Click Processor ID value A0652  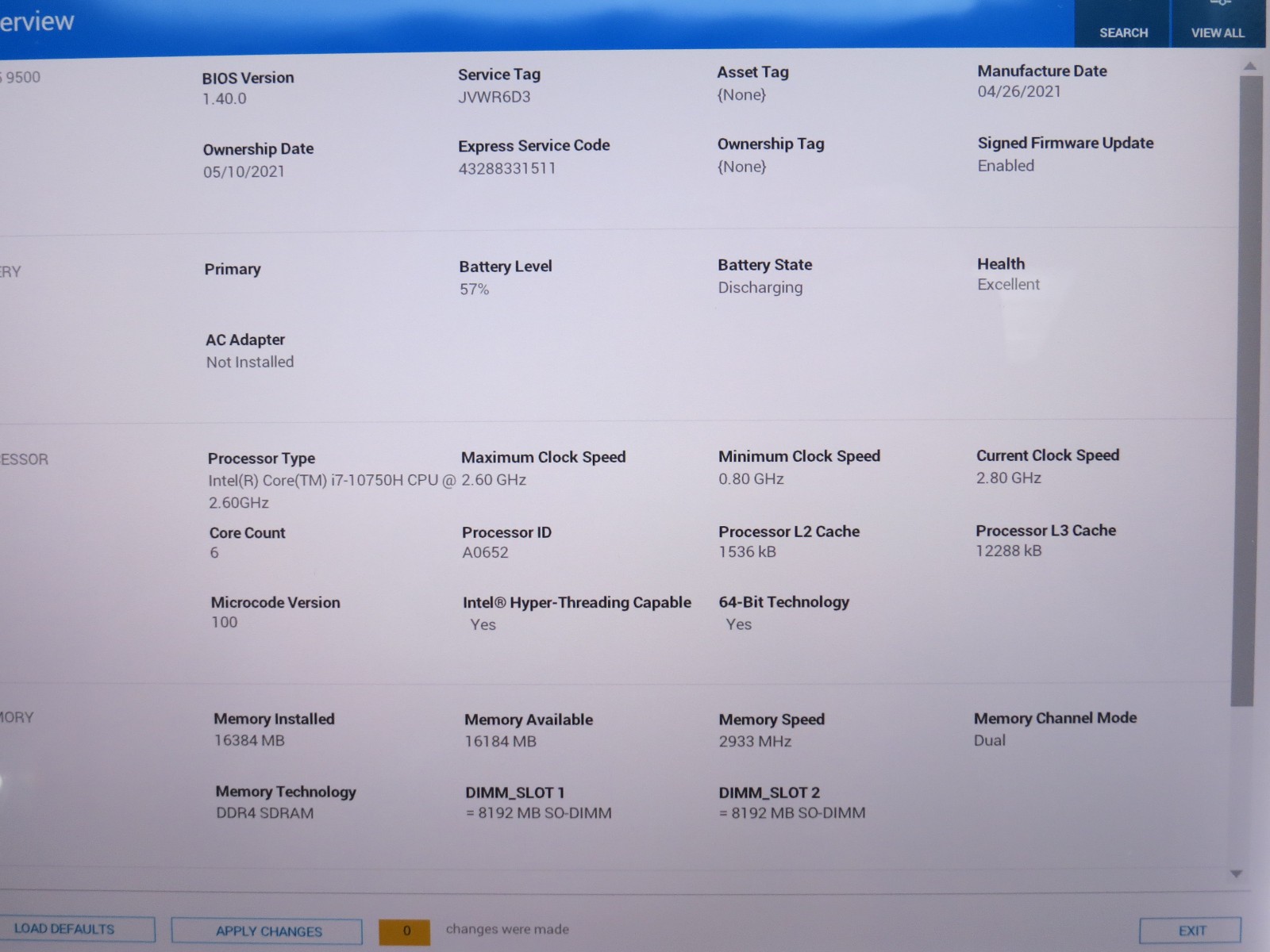point(485,552)
